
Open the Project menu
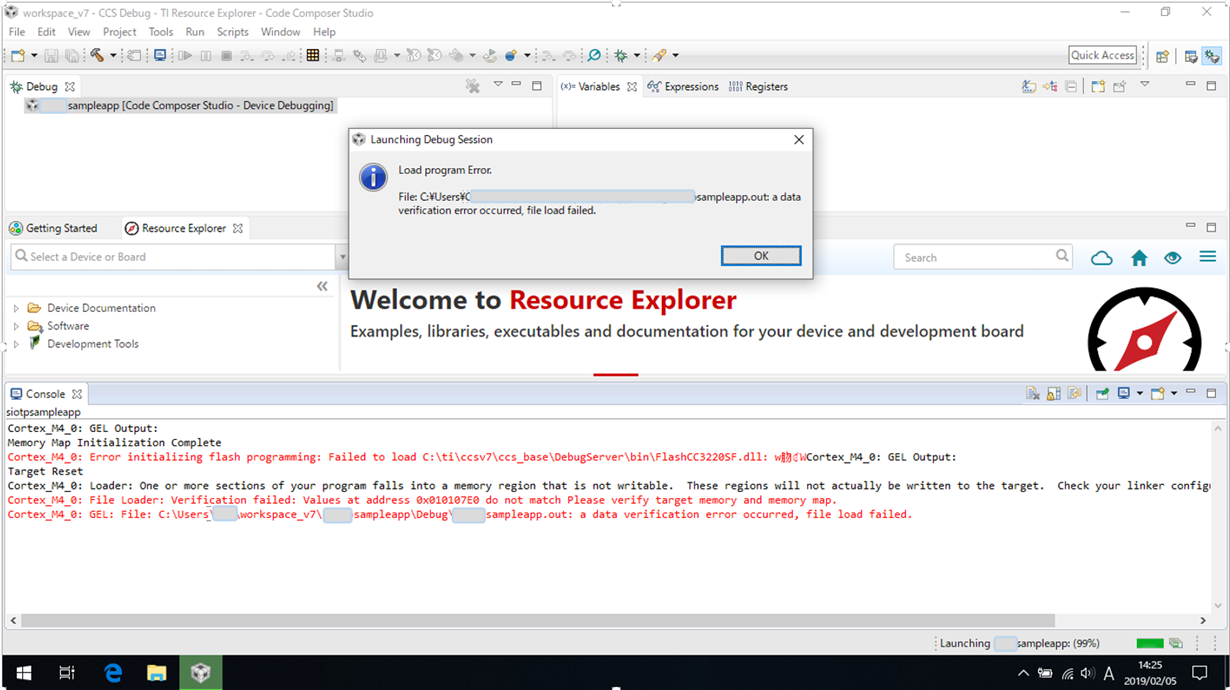point(119,32)
